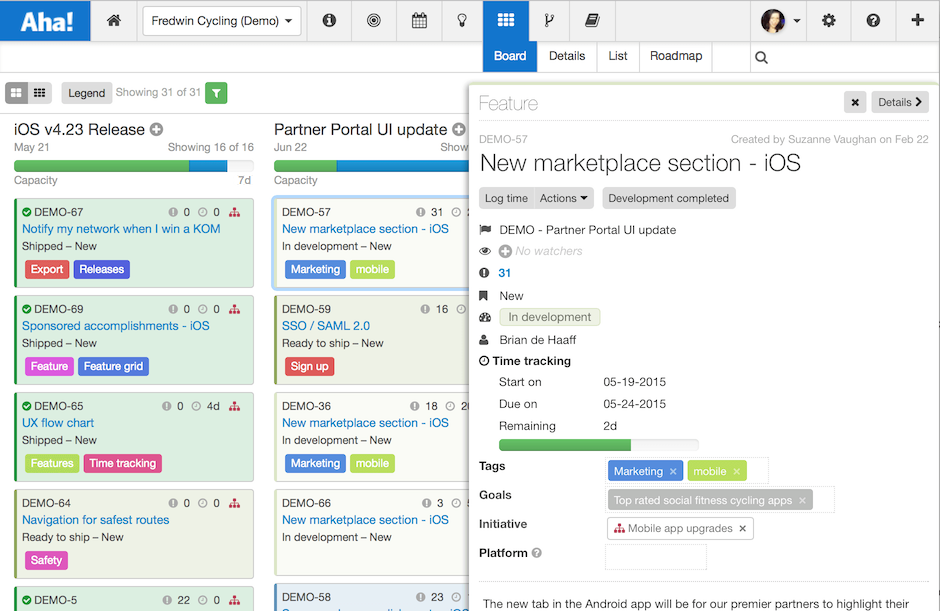Screen dimensions: 940x611
Task: Open Navigation for safest routes feature
Action: click(x=96, y=520)
